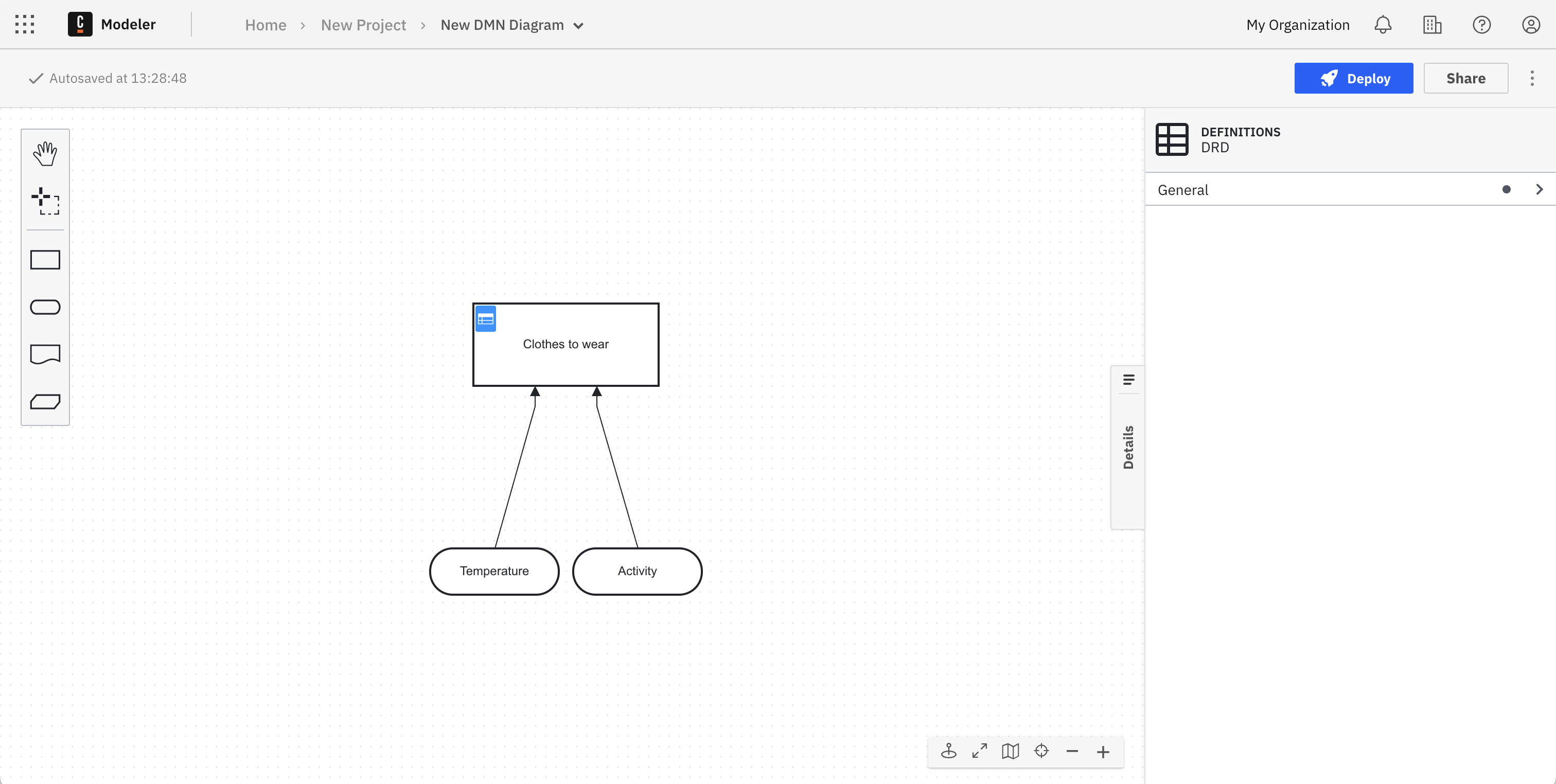Screen dimensions: 1556x784
Task: Select the hand tool in the palette
Action: (x=45, y=153)
